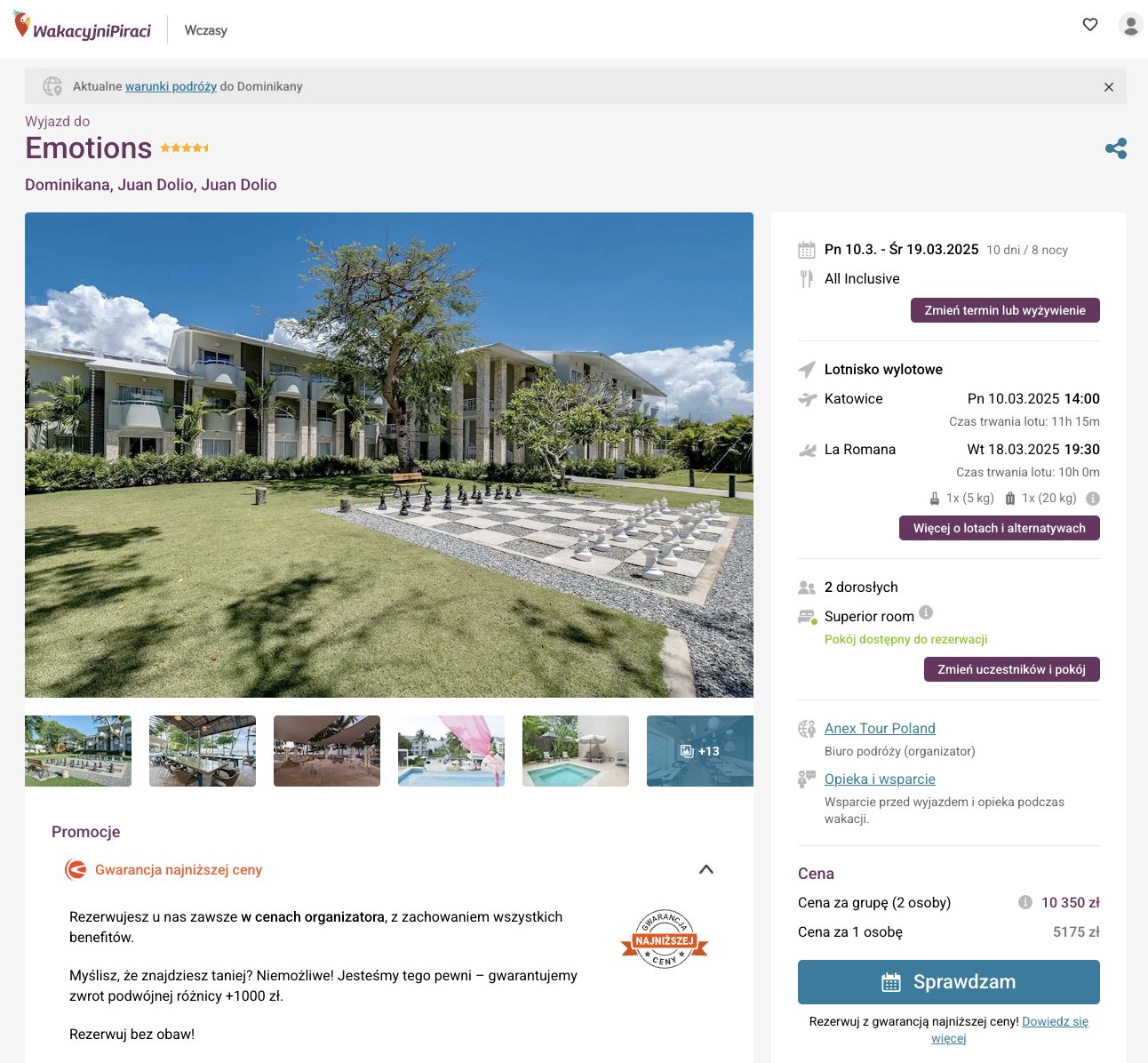Click the Zmień uczestników i pokój button

[x=1012, y=669]
